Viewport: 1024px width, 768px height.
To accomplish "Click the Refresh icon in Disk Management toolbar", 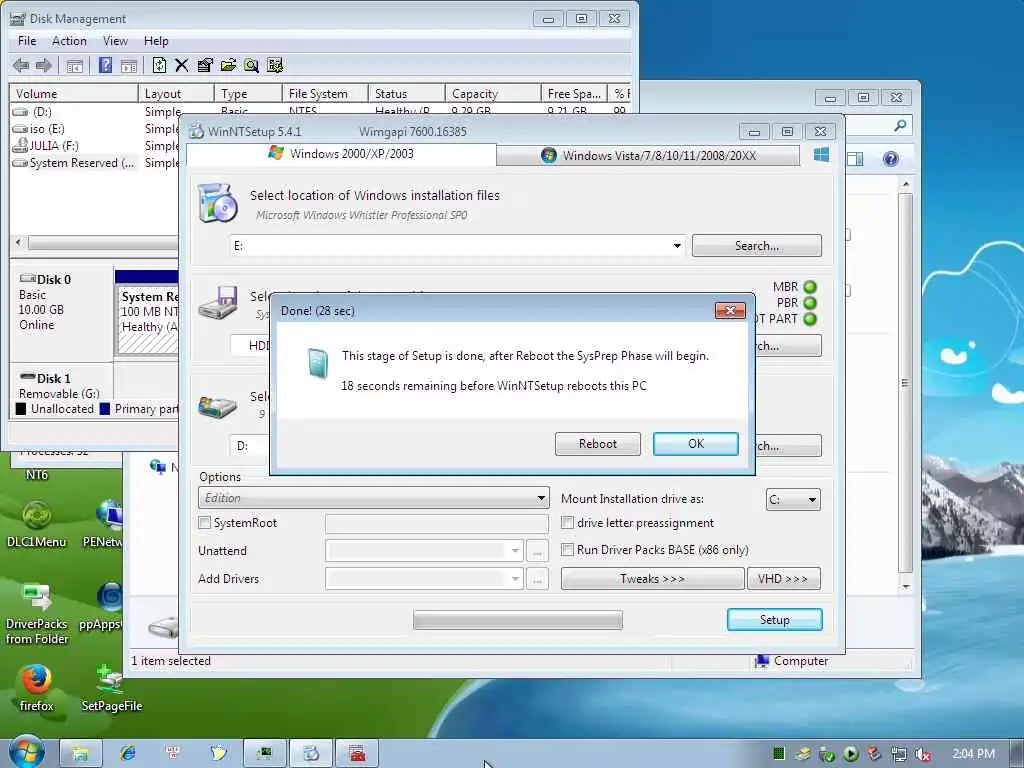I will tap(159, 65).
